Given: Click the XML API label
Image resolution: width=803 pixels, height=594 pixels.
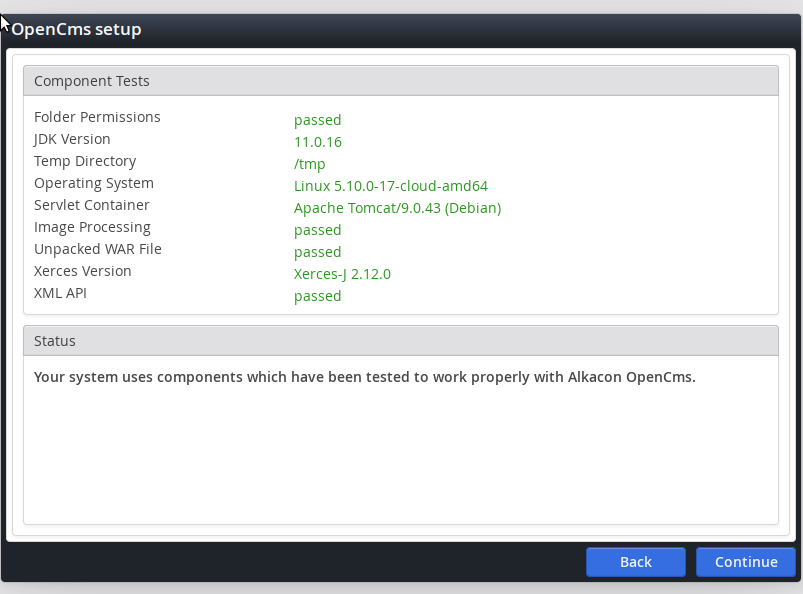Looking at the screenshot, I should 61,293.
